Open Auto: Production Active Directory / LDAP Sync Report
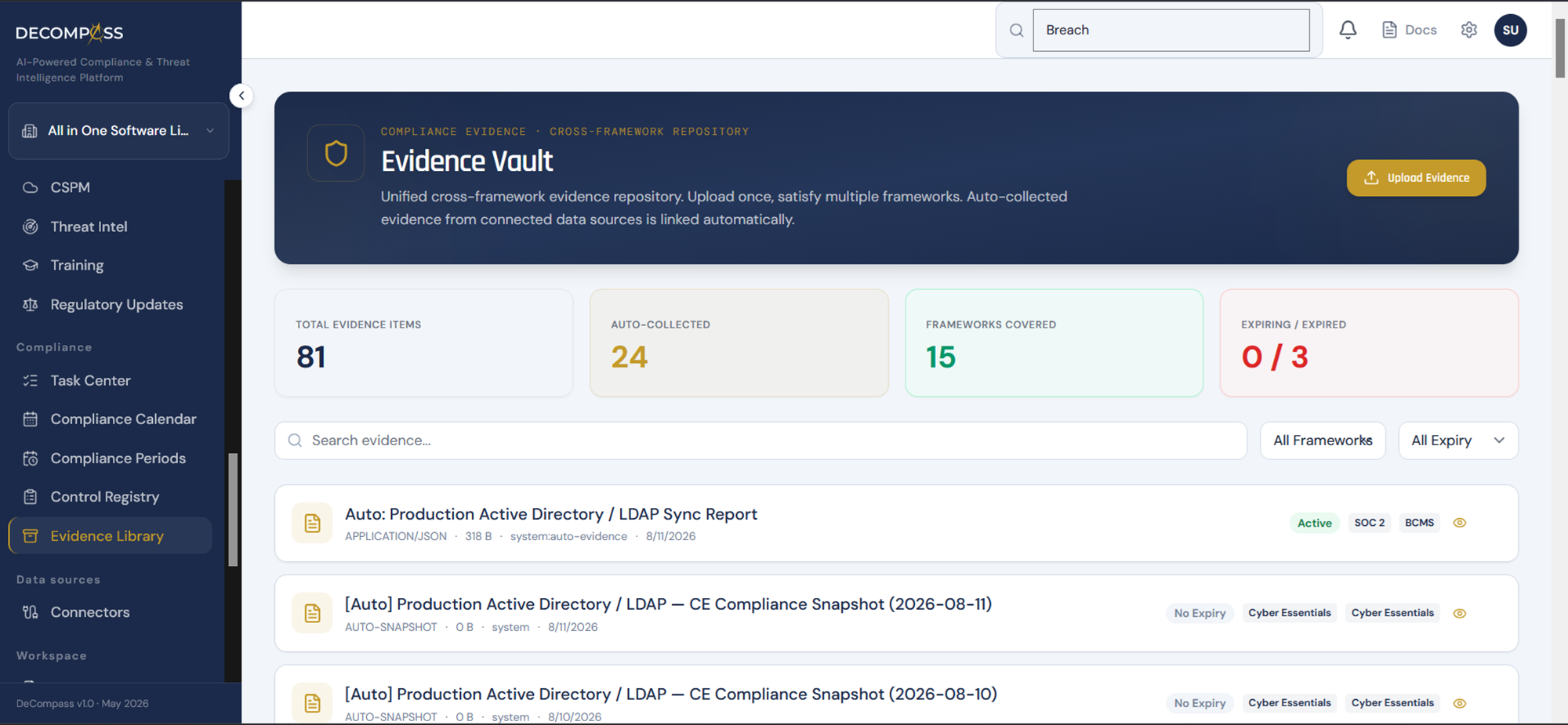1568x725 pixels. 551,514
